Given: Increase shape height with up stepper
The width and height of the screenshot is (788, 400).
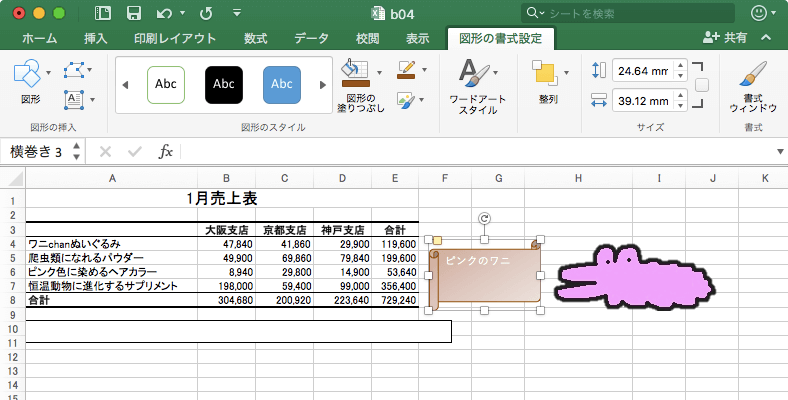Looking at the screenshot, I should coord(680,65).
